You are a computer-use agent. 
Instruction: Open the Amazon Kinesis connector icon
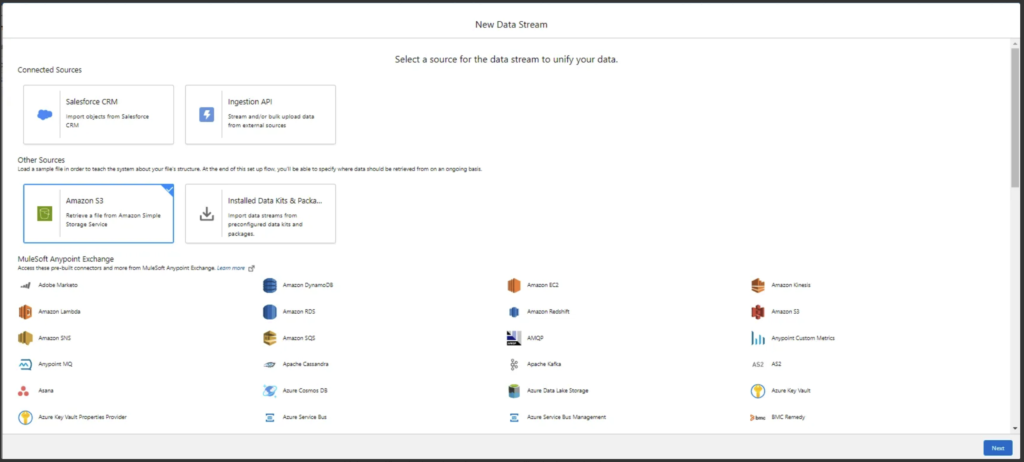click(758, 286)
